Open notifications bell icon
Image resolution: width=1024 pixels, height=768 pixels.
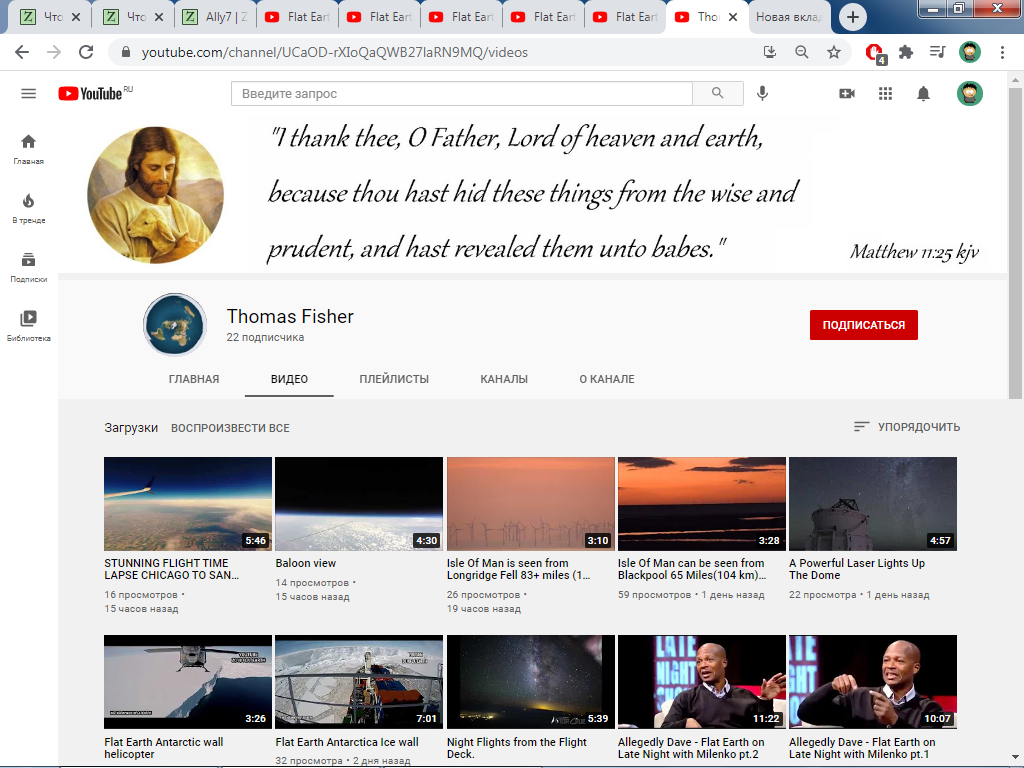923,93
